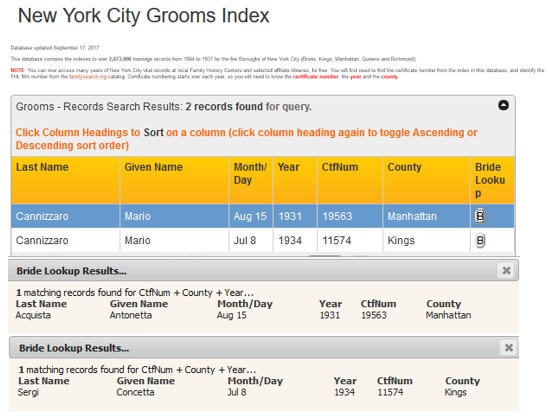Image resolution: width=551 pixels, height=418 pixels.
Task: Click the second Bride Lookup Results header bar
Action: click(x=264, y=348)
